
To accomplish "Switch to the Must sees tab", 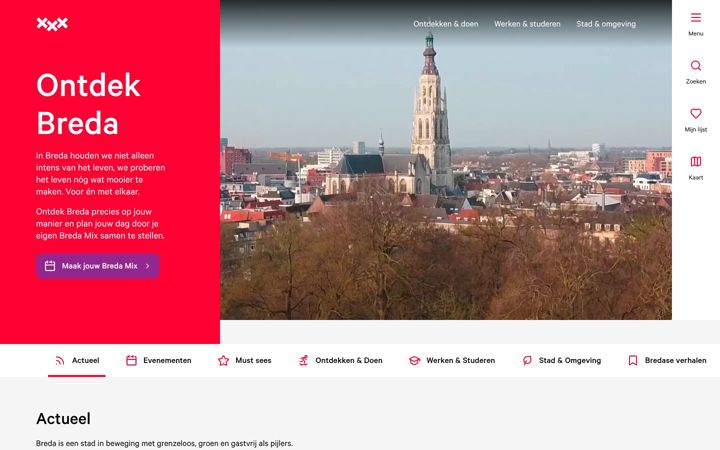I will pos(244,360).
